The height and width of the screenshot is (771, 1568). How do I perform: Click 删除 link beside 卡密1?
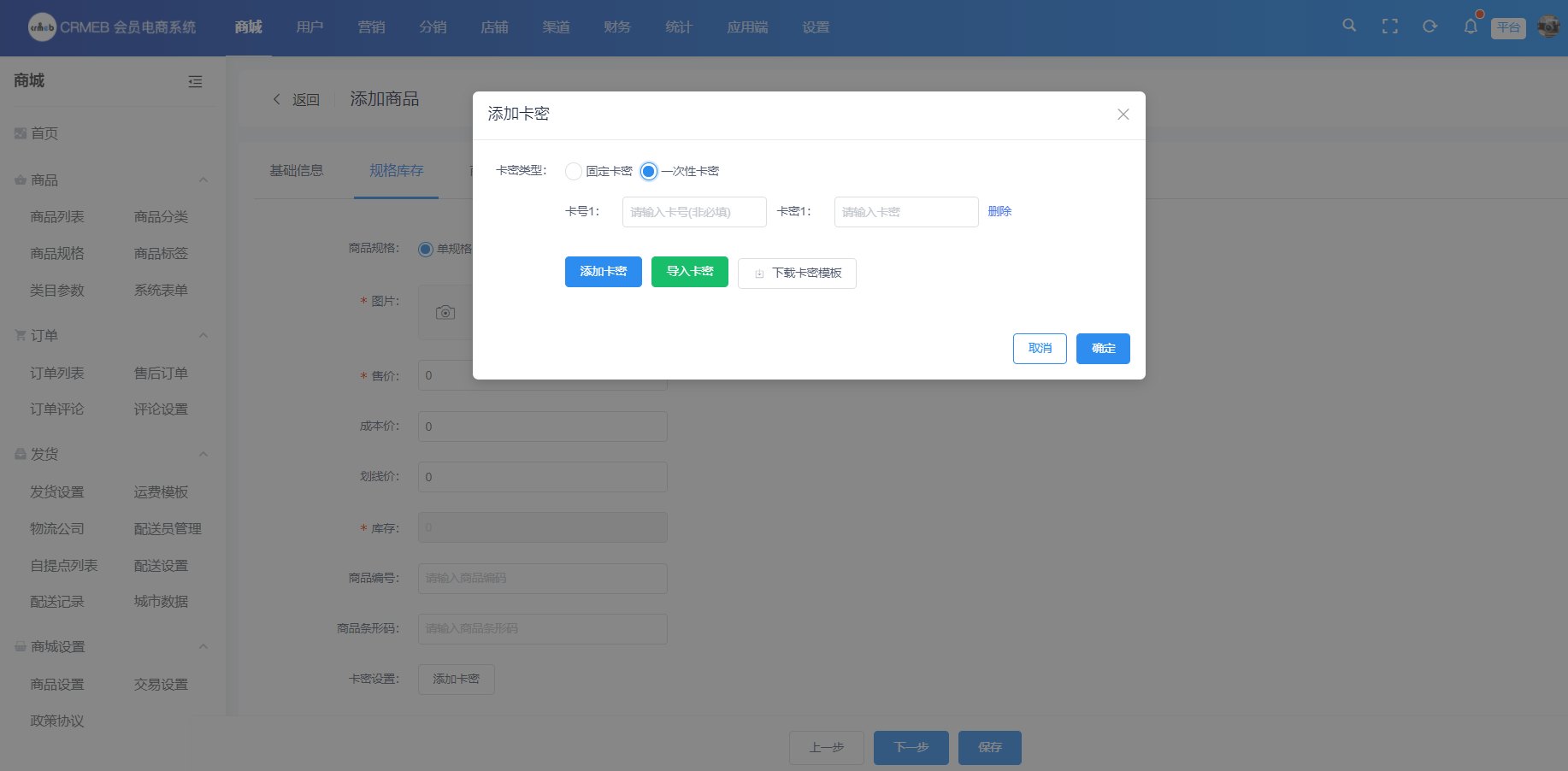(x=999, y=212)
